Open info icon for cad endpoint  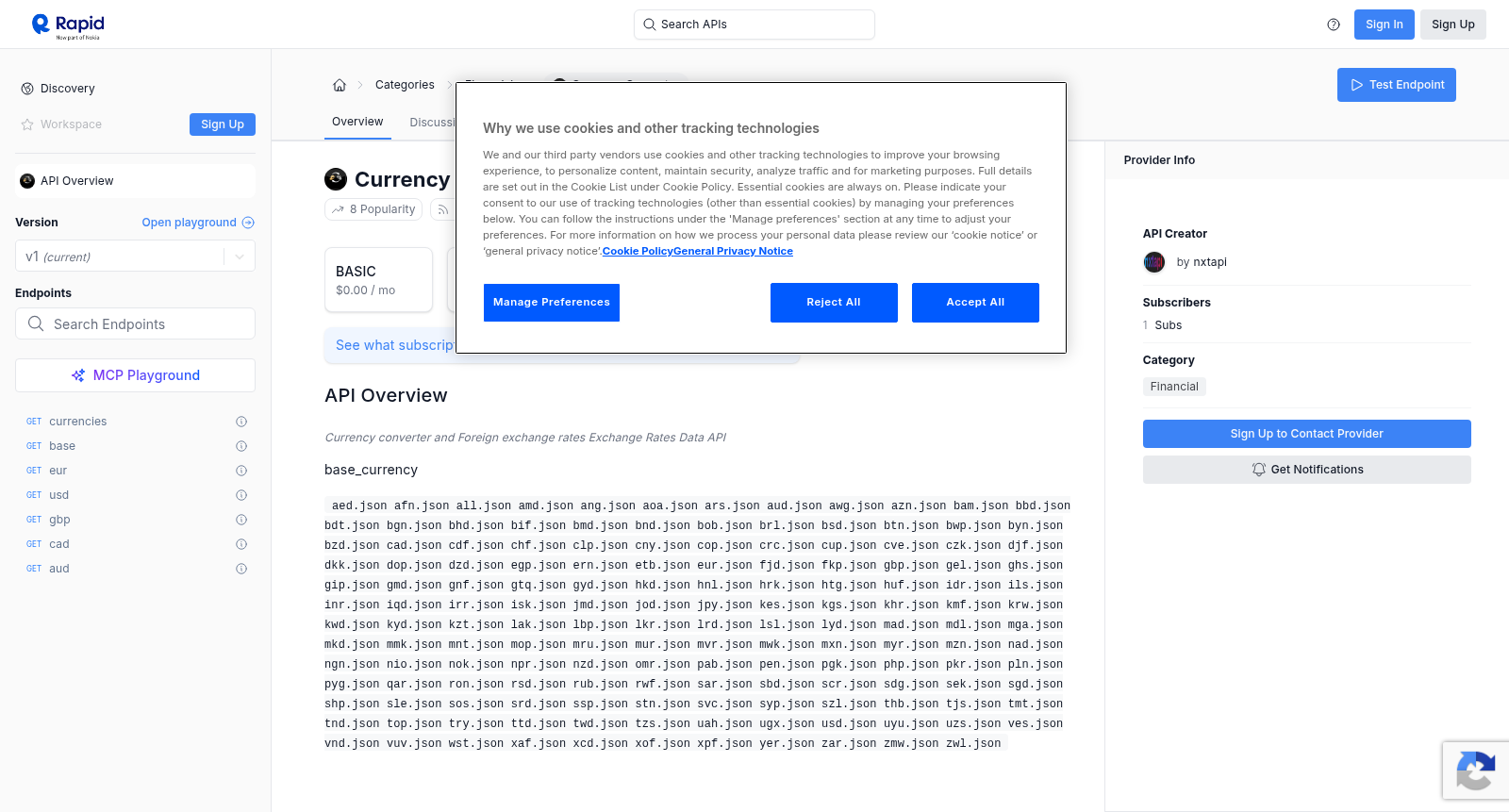click(241, 544)
